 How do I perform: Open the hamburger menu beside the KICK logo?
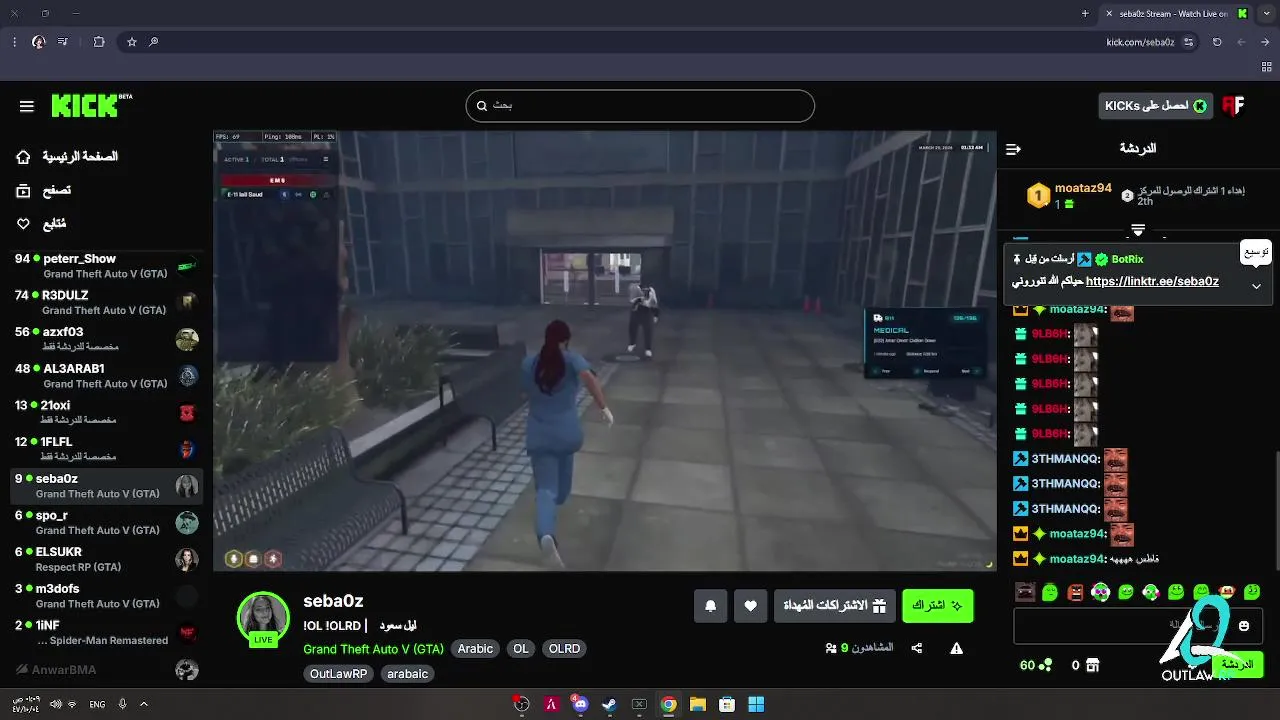tap(27, 106)
